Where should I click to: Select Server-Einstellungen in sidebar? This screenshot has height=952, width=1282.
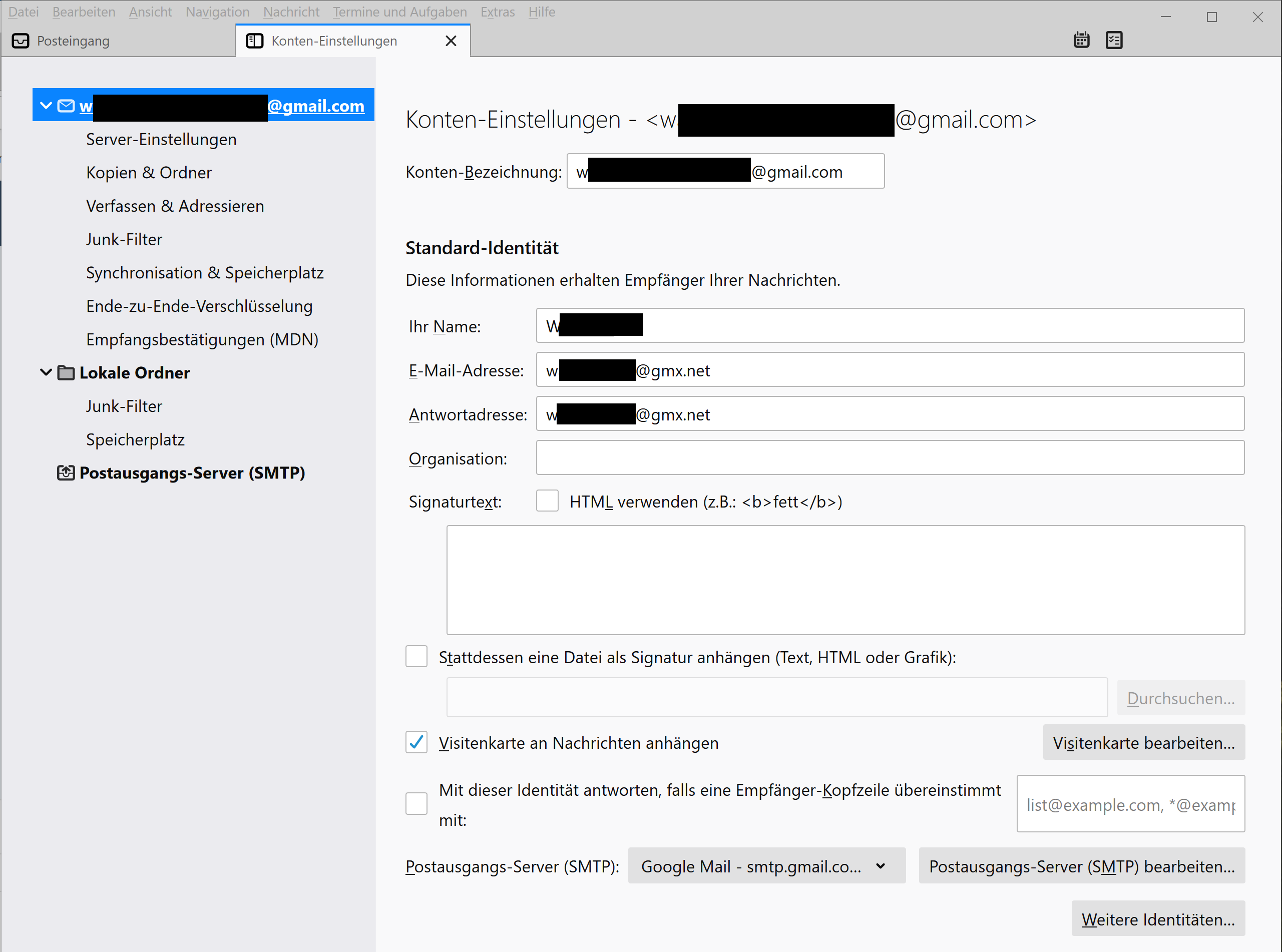coord(161,140)
